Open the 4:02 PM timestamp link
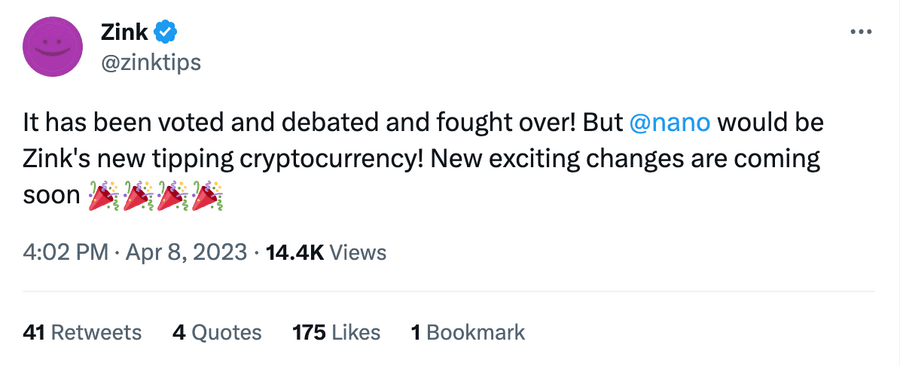The image size is (900, 366). coord(65,252)
